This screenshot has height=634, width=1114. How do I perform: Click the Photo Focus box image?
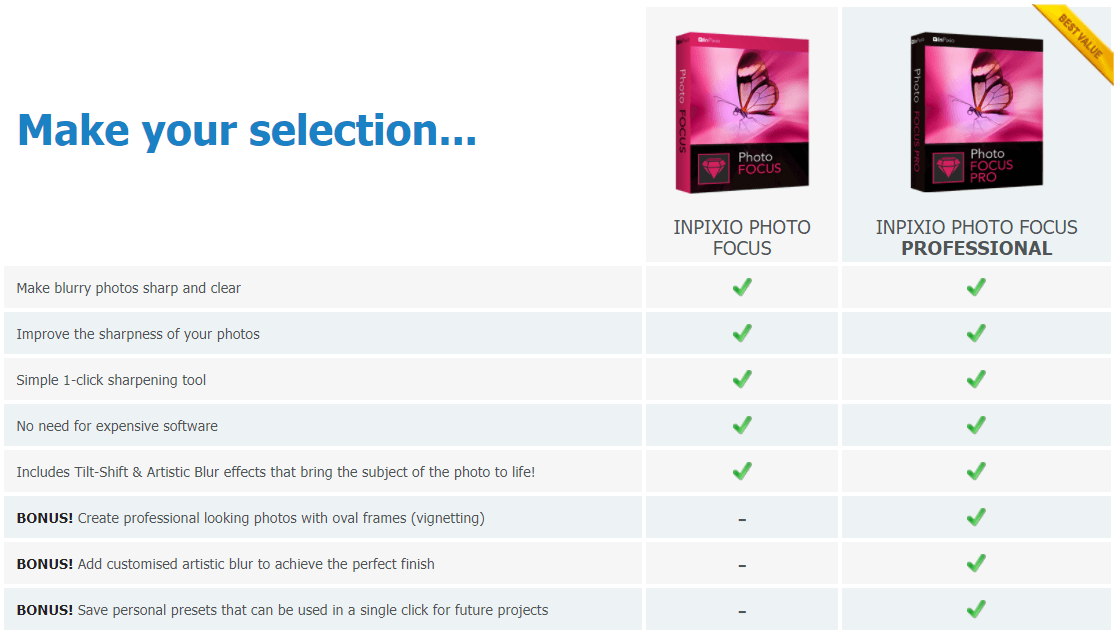coord(742,112)
